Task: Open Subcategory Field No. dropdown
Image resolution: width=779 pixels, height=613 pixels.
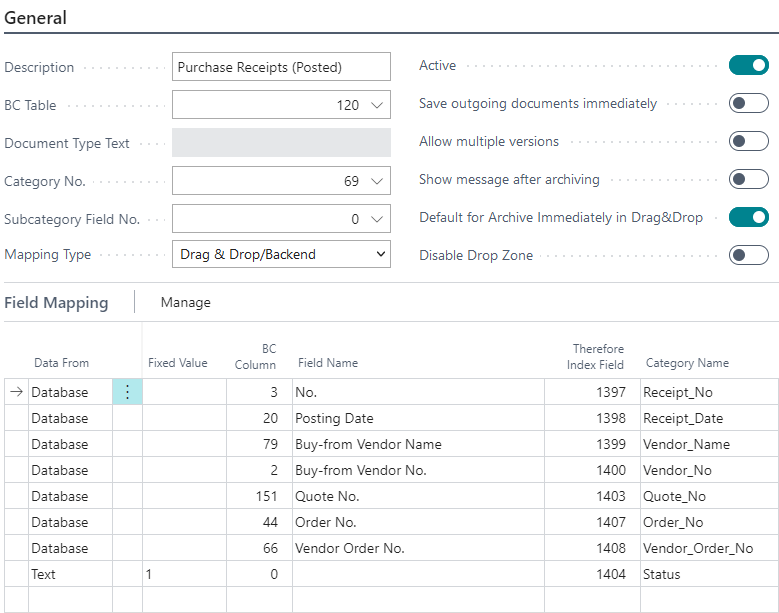Action: pos(376,219)
